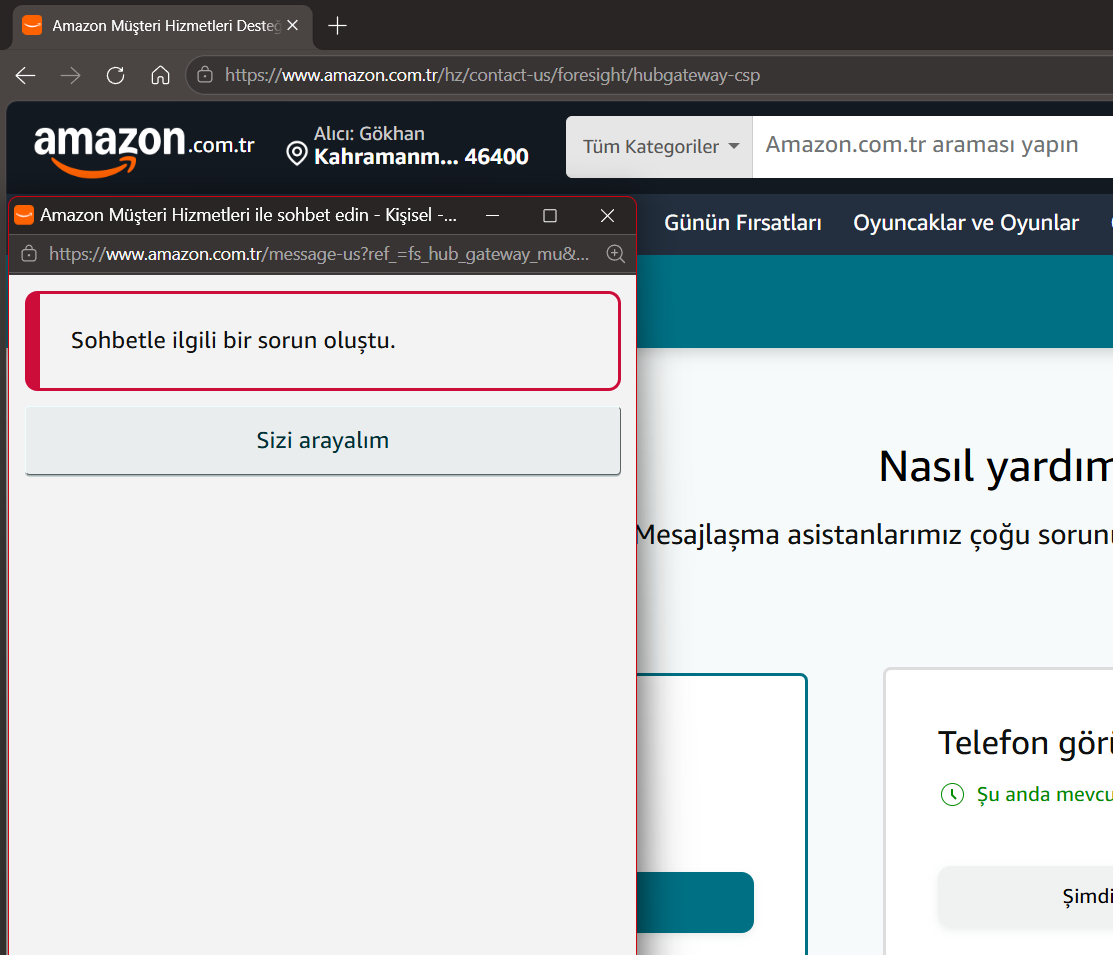Close the Amazon Müşteri Hizmetleri tab
This screenshot has width=1113, height=955.
[292, 26]
